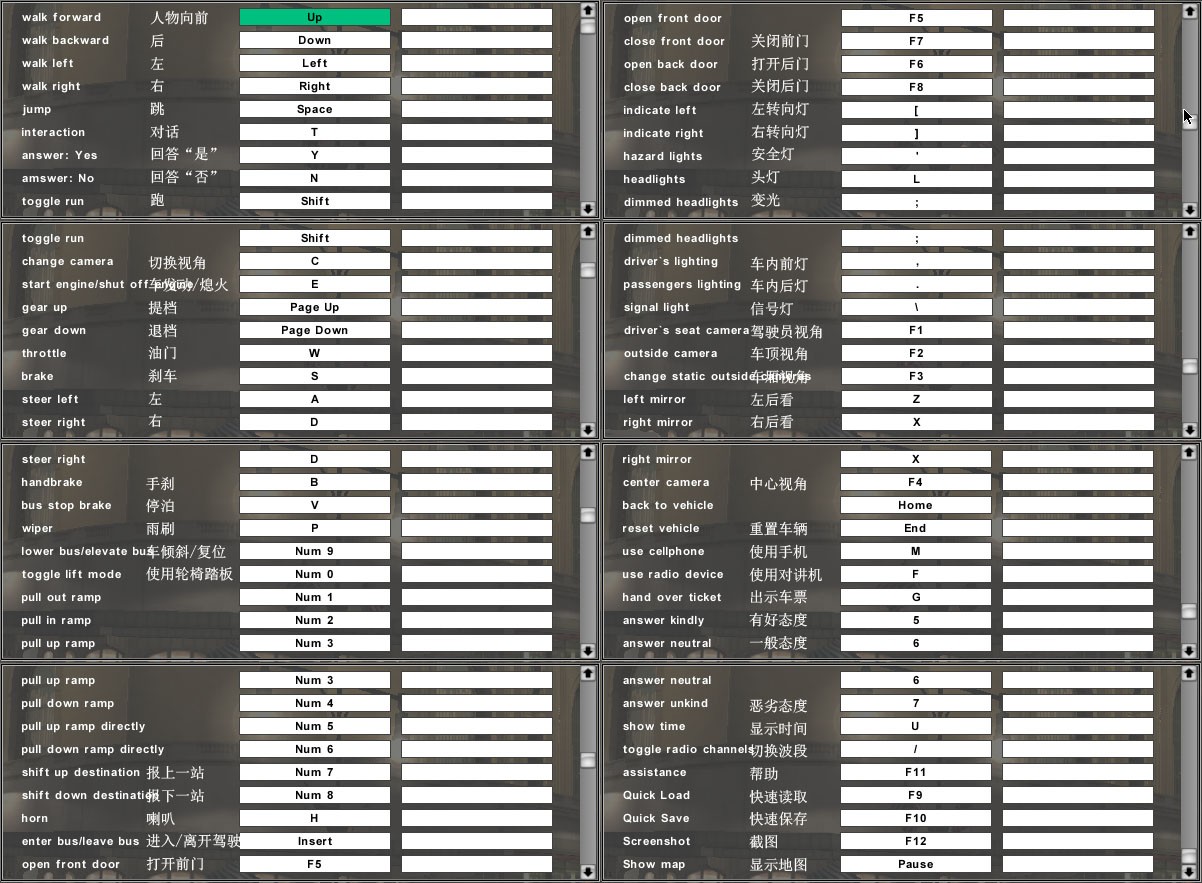The width and height of the screenshot is (1202, 883).
Task: Click the Space key field for jump
Action: point(315,109)
